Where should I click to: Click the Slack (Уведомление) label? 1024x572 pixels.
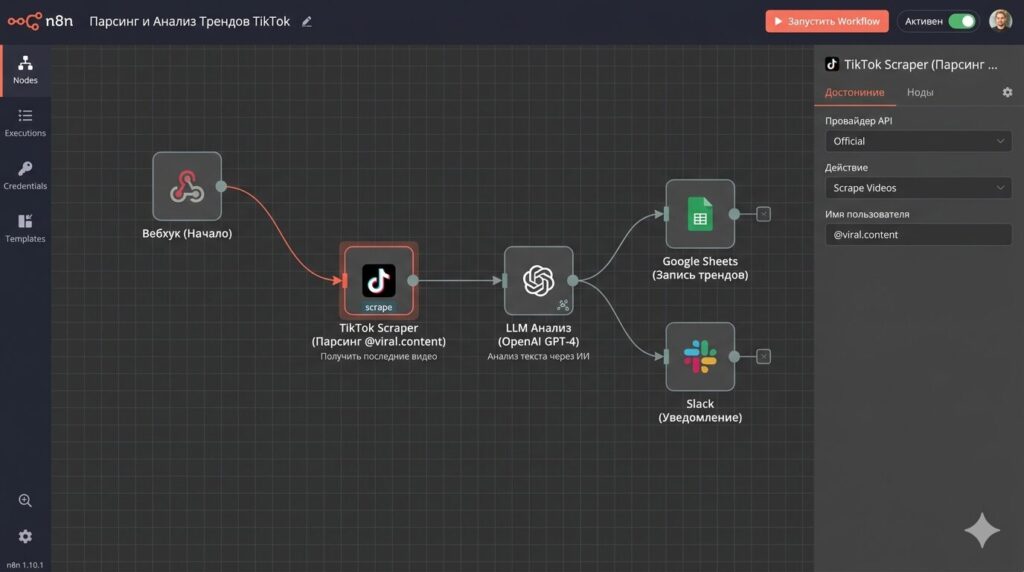(700, 411)
